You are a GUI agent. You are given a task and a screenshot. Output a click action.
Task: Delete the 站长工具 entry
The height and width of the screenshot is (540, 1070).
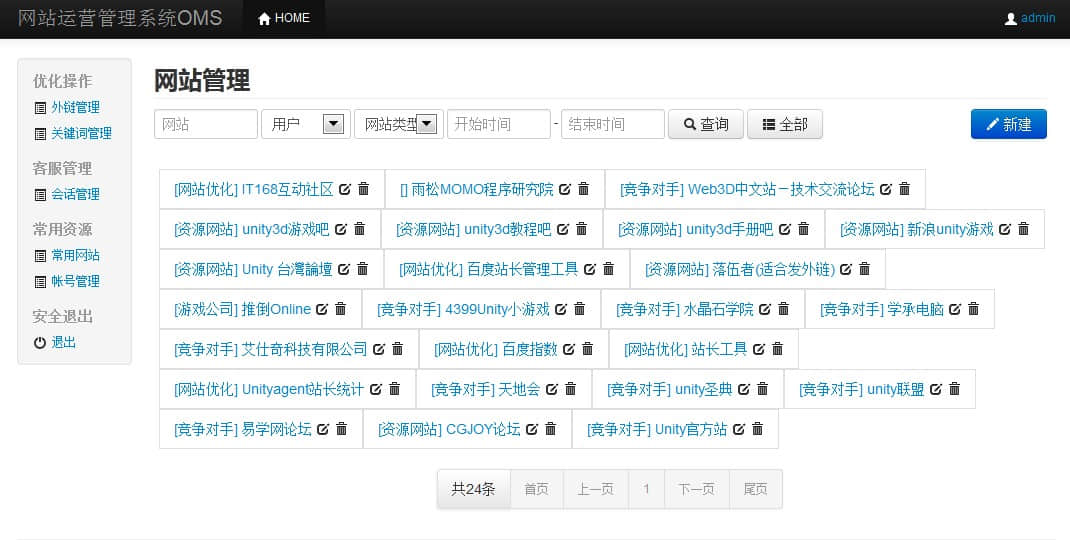[777, 348]
